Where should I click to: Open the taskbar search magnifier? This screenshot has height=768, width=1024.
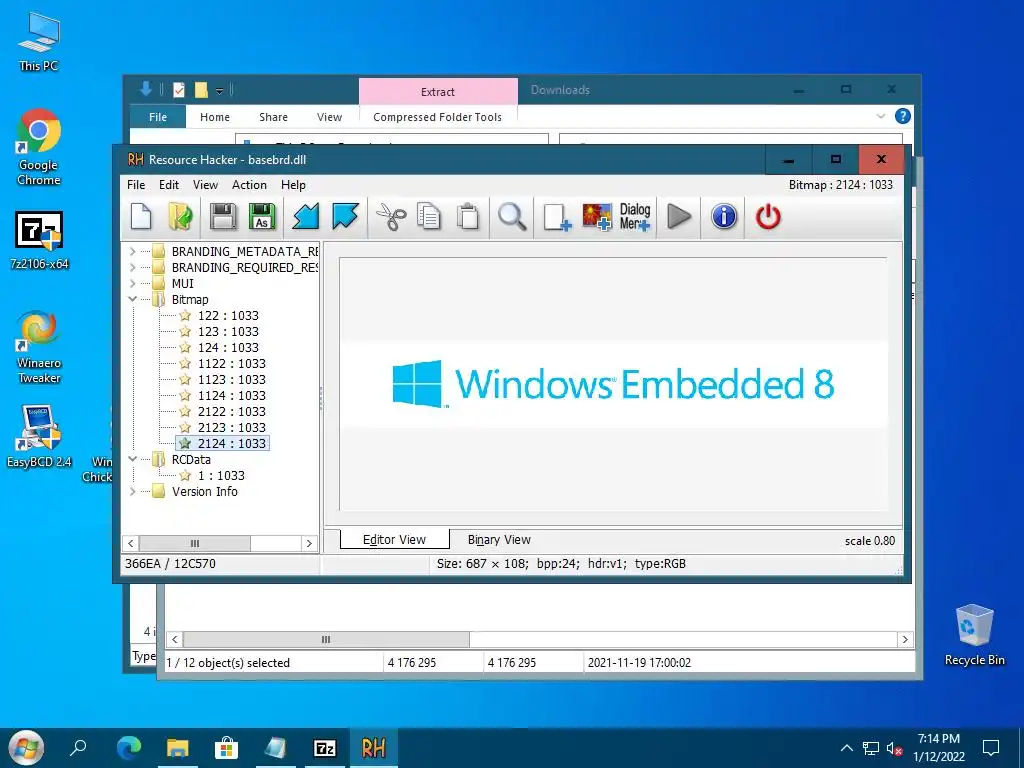point(78,748)
